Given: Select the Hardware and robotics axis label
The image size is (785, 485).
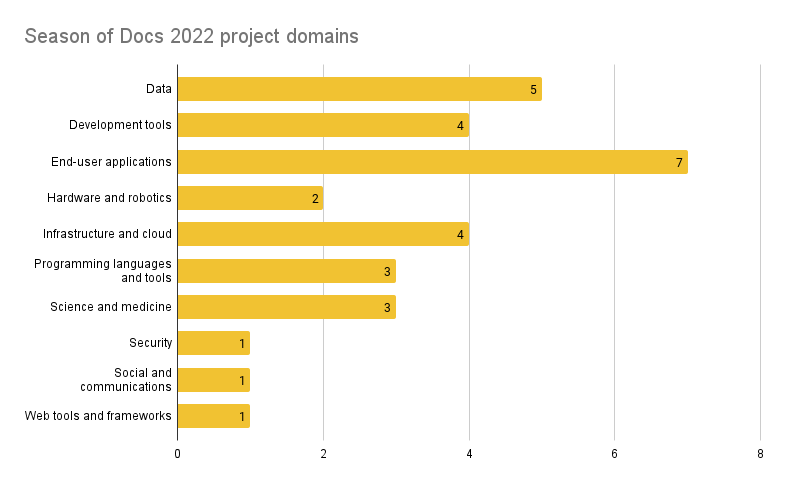Looking at the screenshot, I should [109, 198].
